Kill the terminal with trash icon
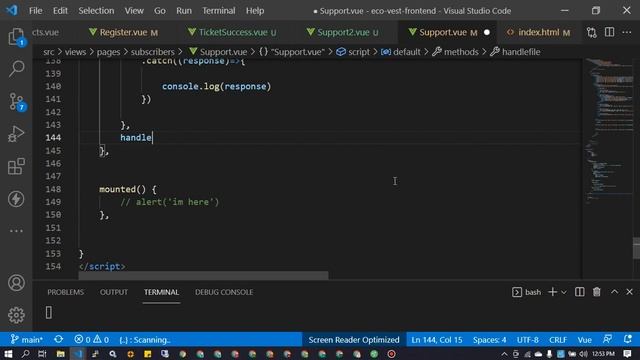Image resolution: width=640 pixels, height=360 pixels. pos(597,292)
